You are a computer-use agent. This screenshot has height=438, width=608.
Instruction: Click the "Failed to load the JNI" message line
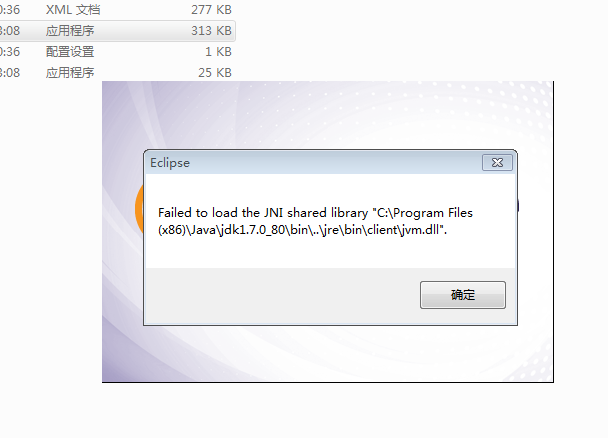315,213
